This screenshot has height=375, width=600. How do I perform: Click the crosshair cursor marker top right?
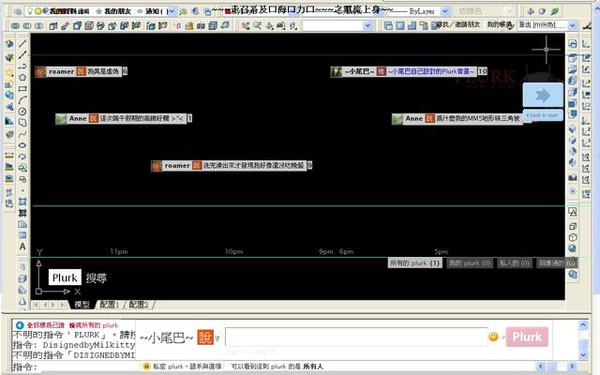546,49
